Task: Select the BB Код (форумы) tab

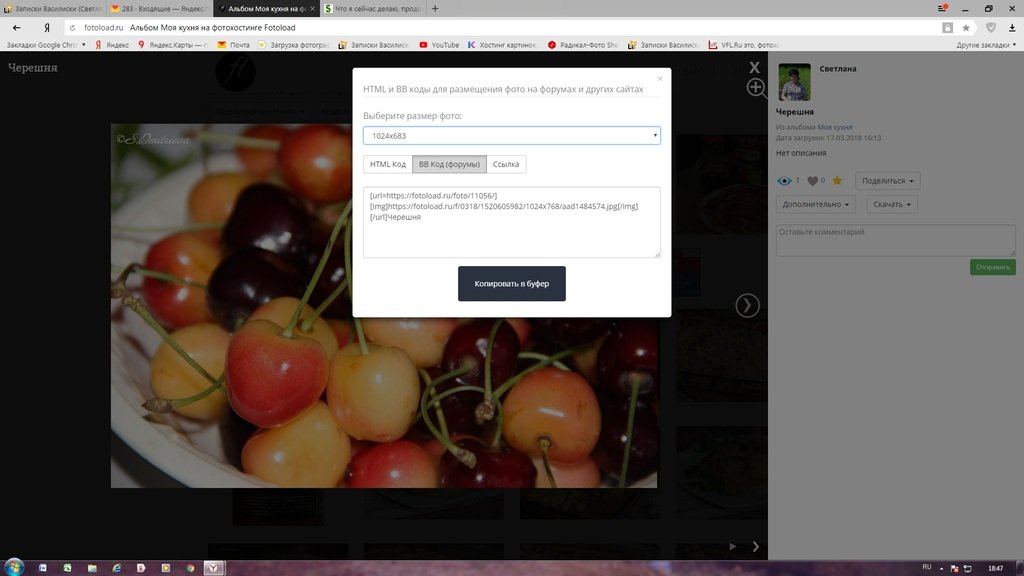Action: 449,164
